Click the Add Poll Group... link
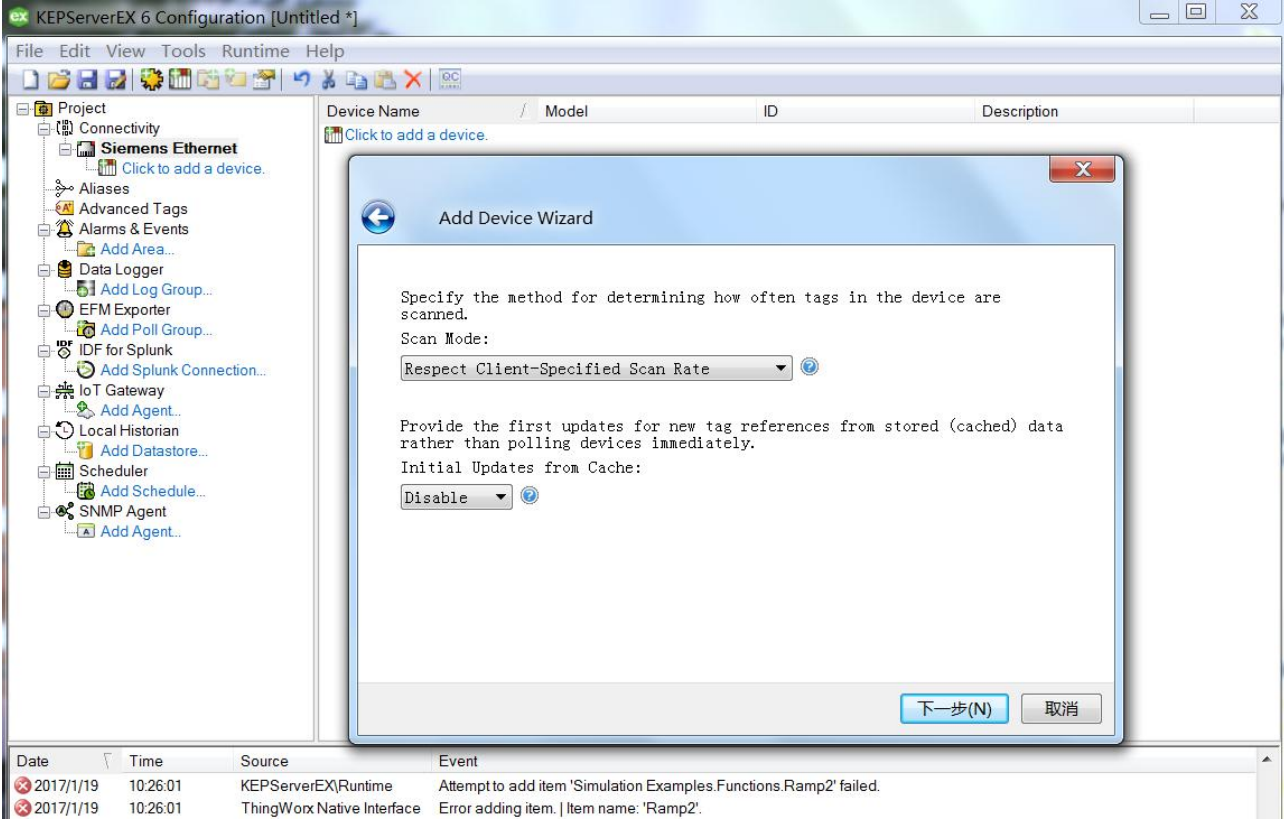Screen dimensions: 1284x822 [156, 329]
